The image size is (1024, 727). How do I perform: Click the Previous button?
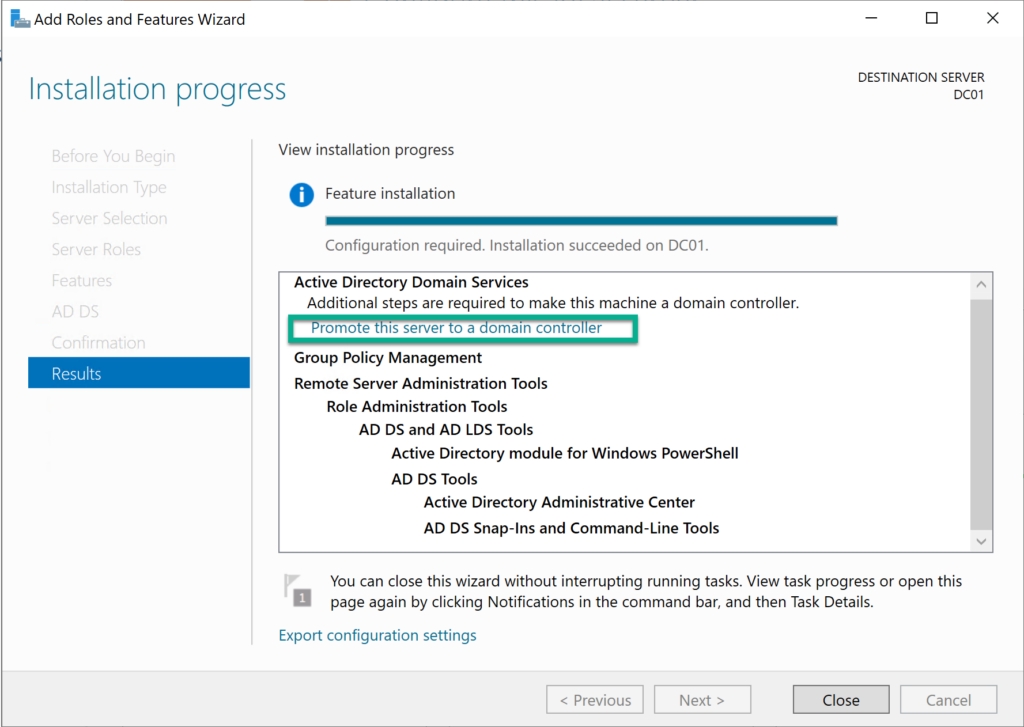click(594, 699)
